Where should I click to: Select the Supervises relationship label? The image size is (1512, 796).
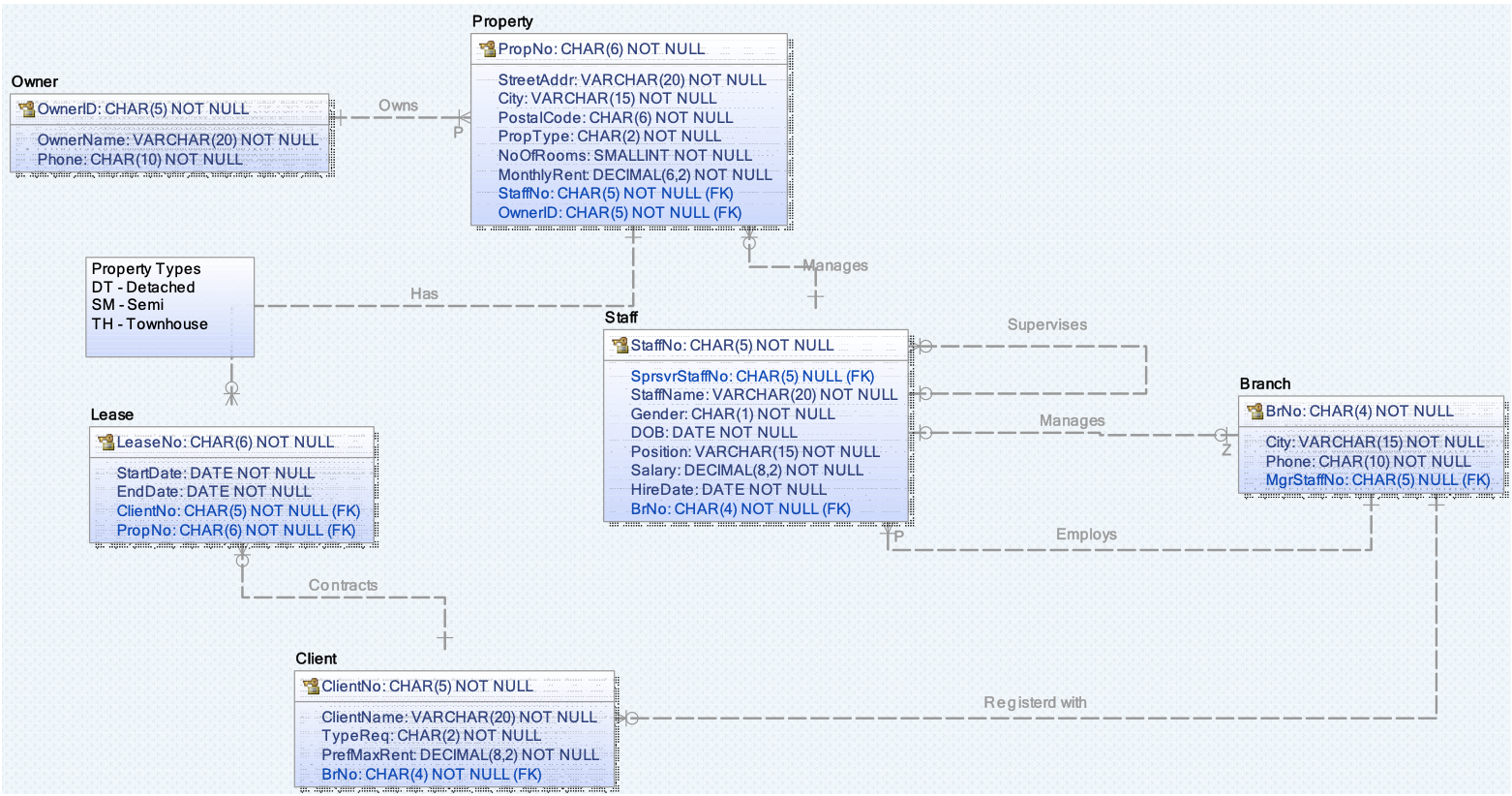tap(1046, 324)
